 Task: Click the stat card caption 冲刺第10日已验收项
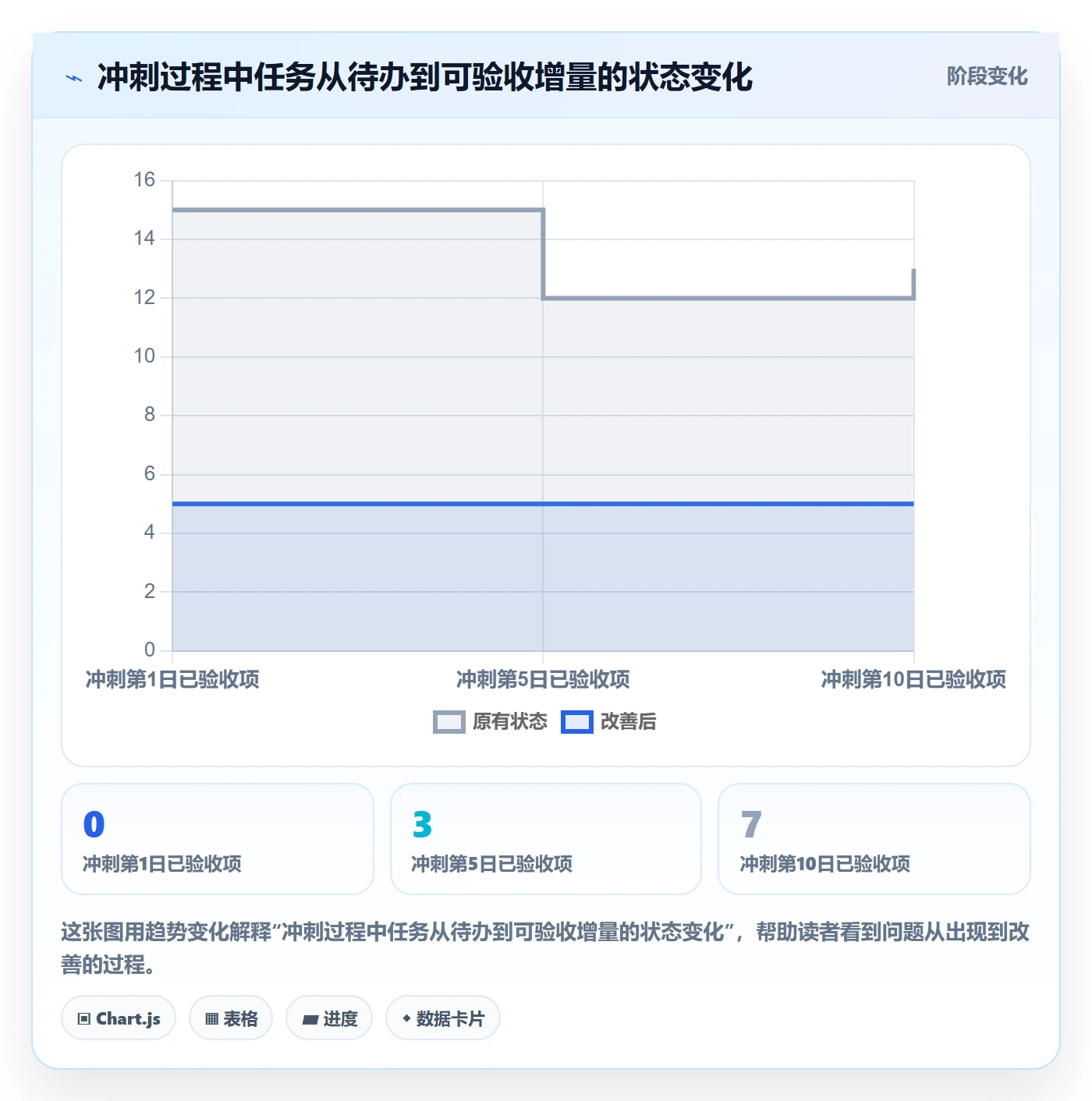[825, 864]
